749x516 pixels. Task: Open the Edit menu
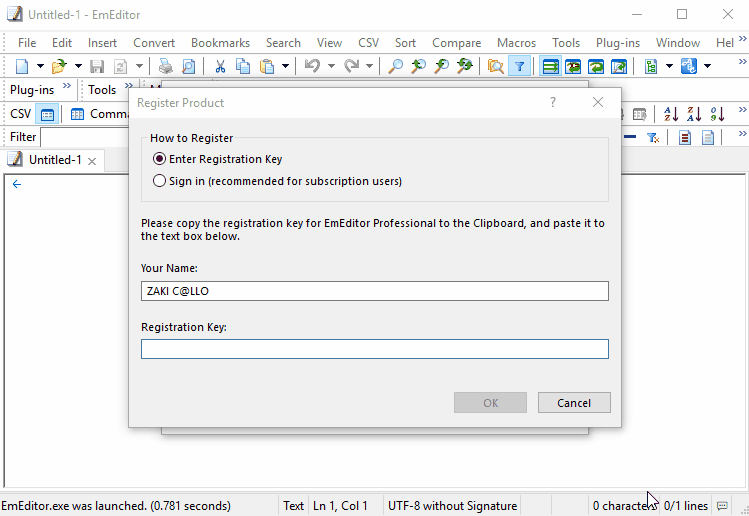(62, 43)
